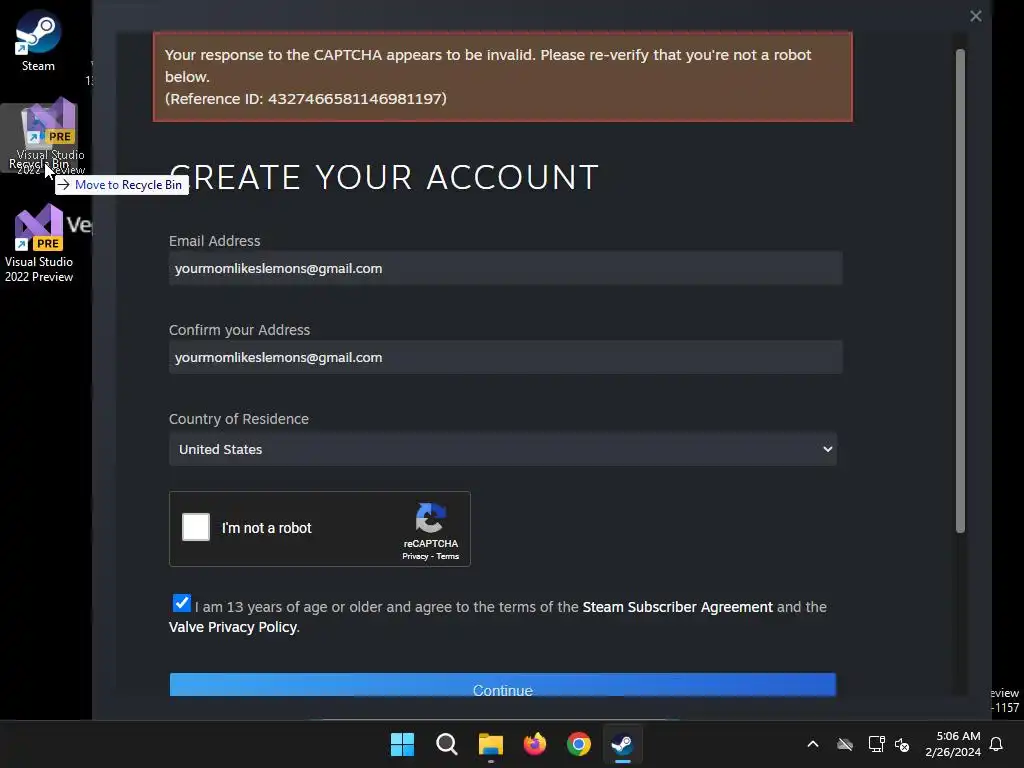Click the Email Address input field

[505, 268]
